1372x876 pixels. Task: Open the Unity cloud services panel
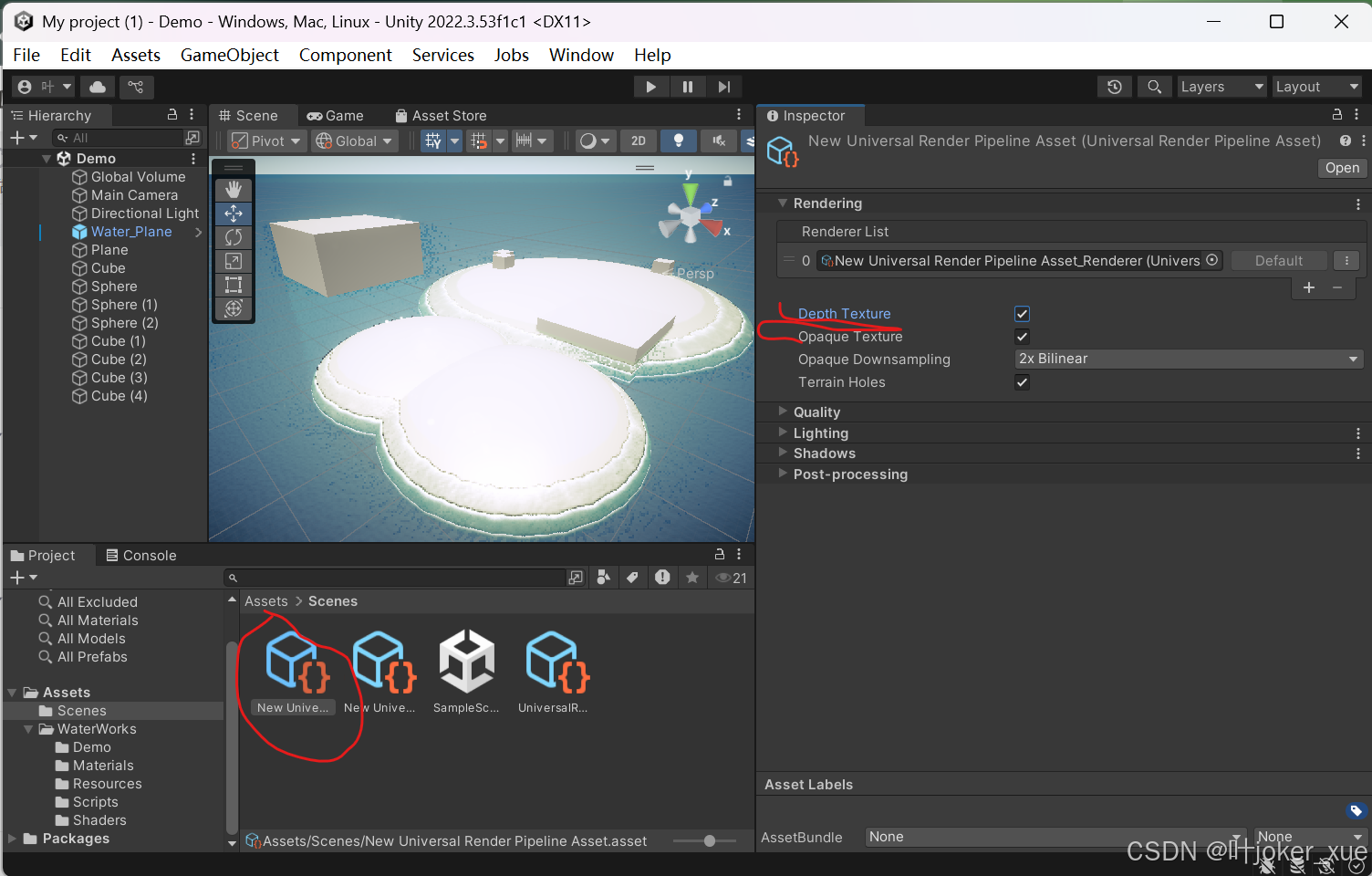tap(98, 87)
